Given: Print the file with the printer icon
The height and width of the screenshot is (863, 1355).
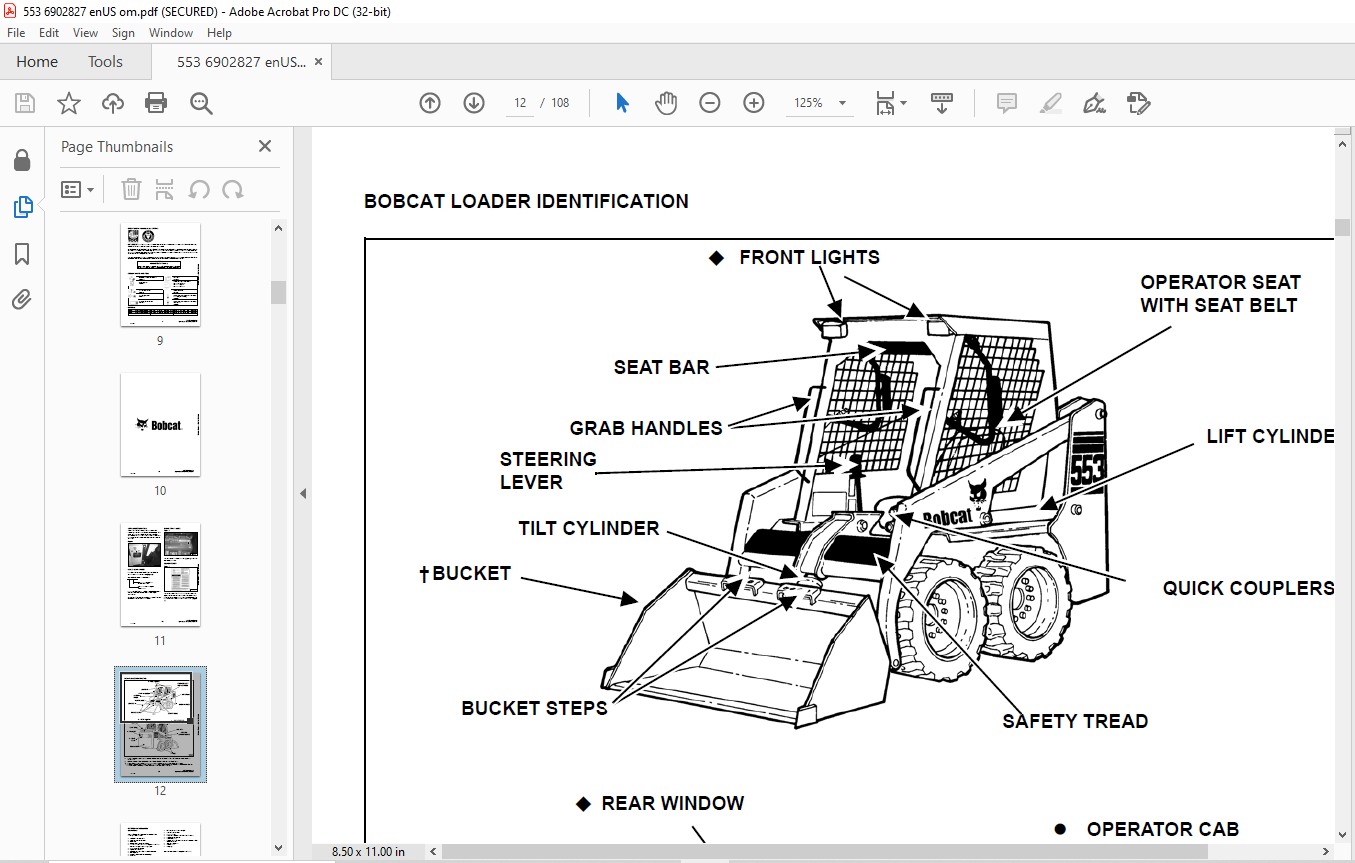Looking at the screenshot, I should pos(156,103).
